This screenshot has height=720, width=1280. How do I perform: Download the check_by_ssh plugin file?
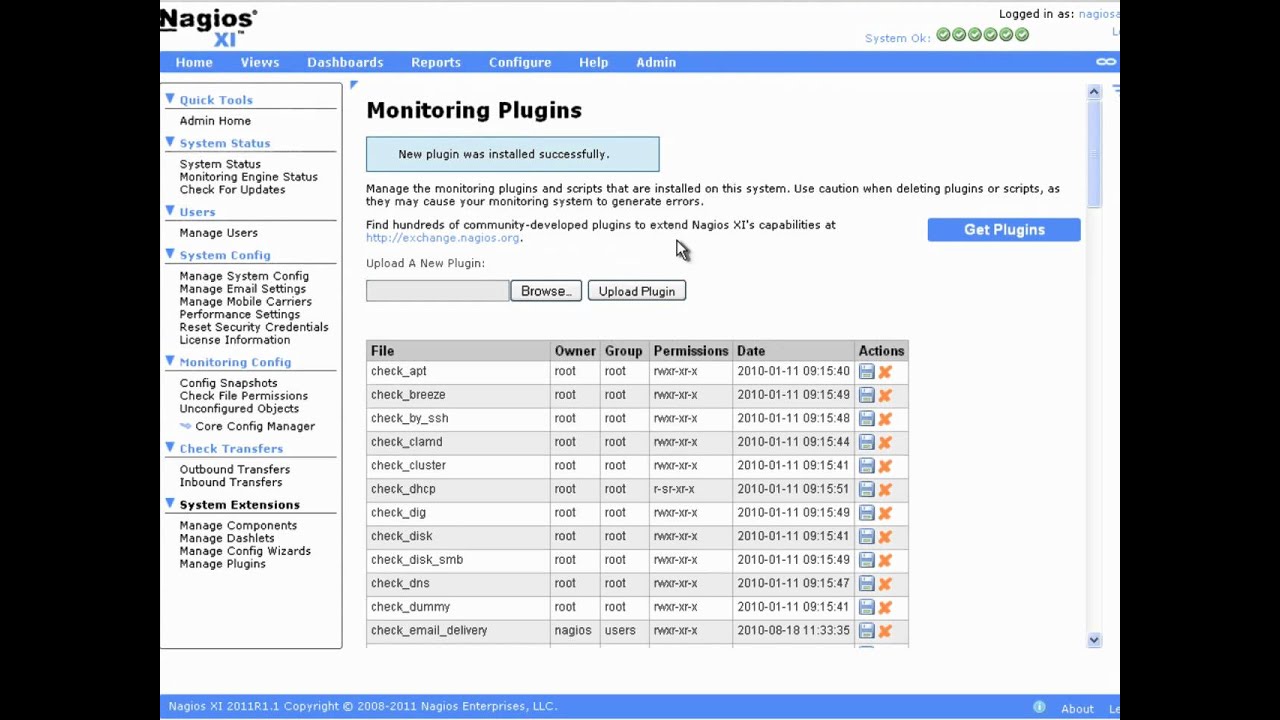click(867, 418)
